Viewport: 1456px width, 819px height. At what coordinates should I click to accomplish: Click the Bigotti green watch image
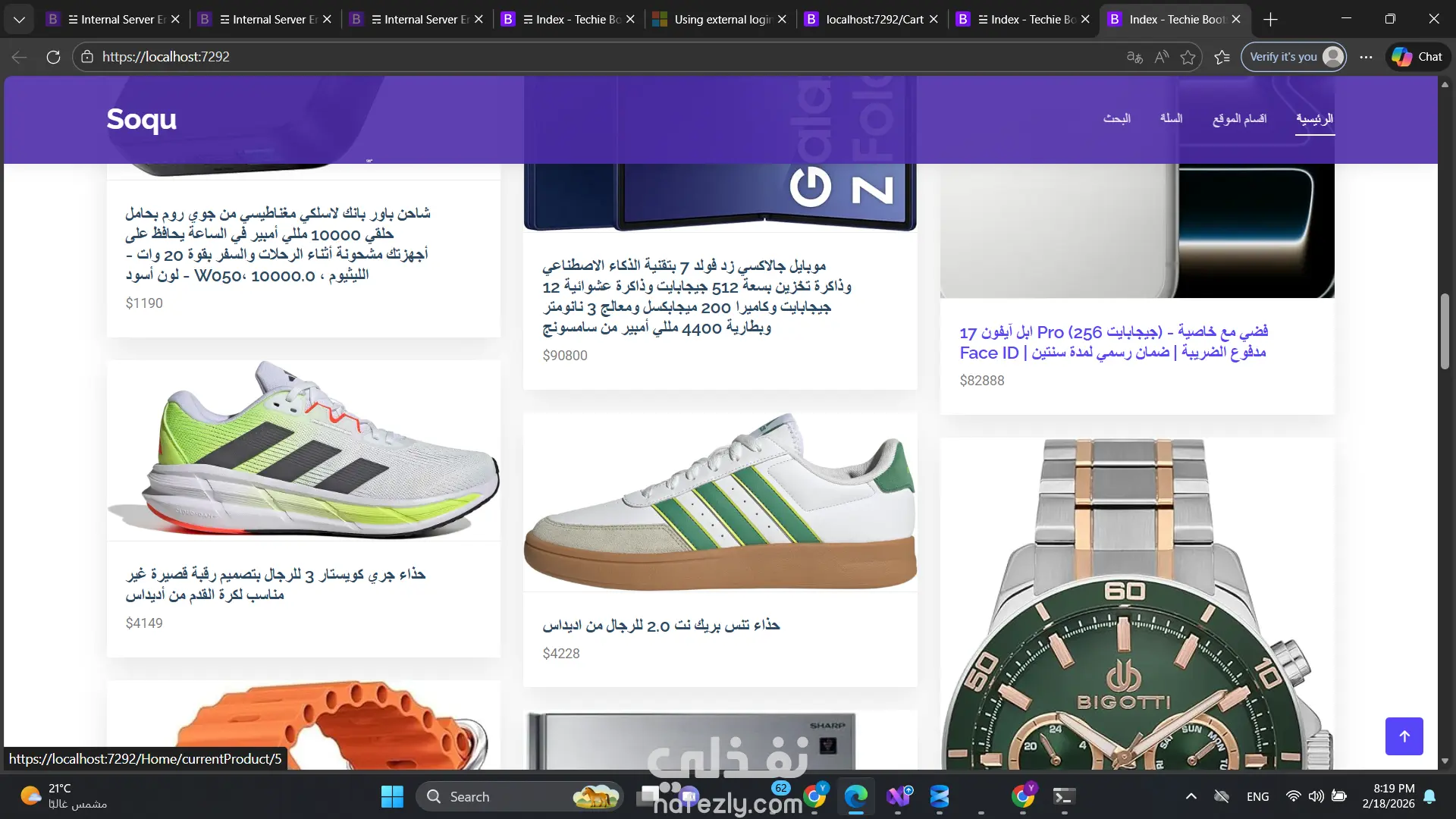click(1137, 604)
